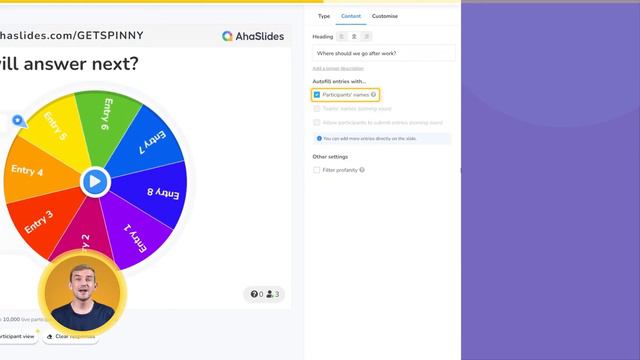This screenshot has width=640, height=360.
Task: Click the Clear responses button
Action: 71,336
